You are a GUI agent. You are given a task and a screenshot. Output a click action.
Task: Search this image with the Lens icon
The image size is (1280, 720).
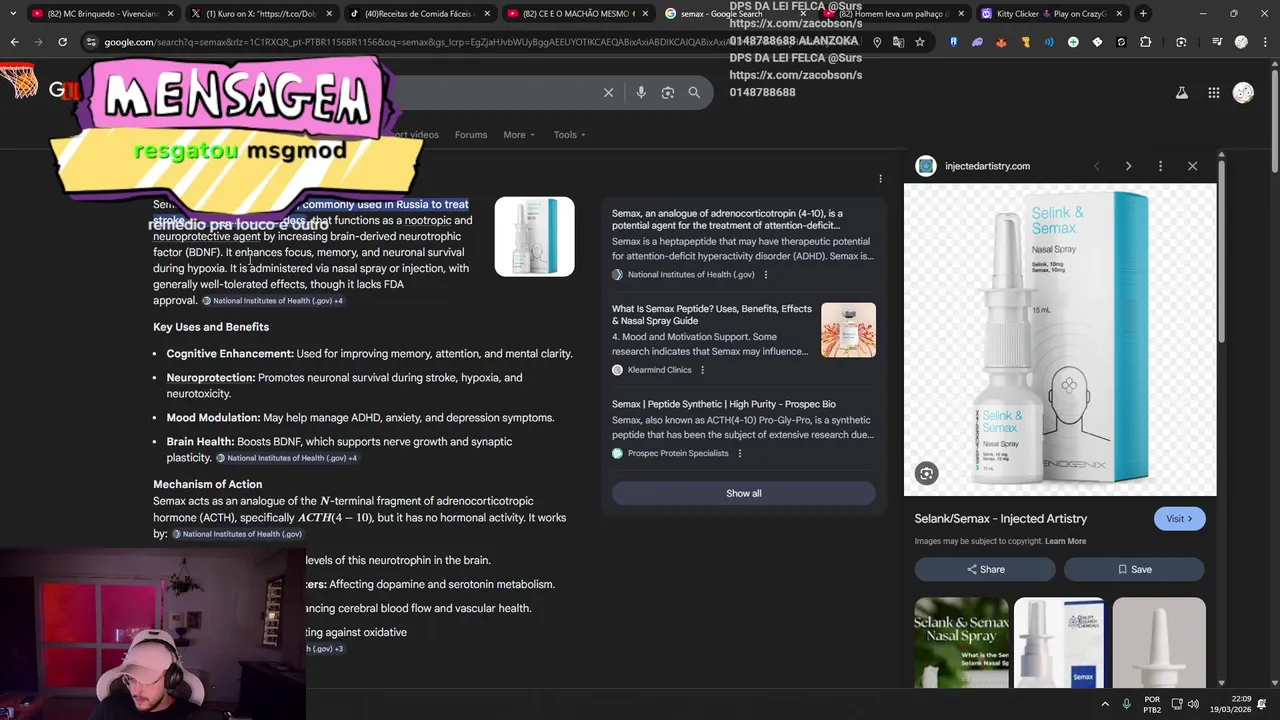pos(926,474)
